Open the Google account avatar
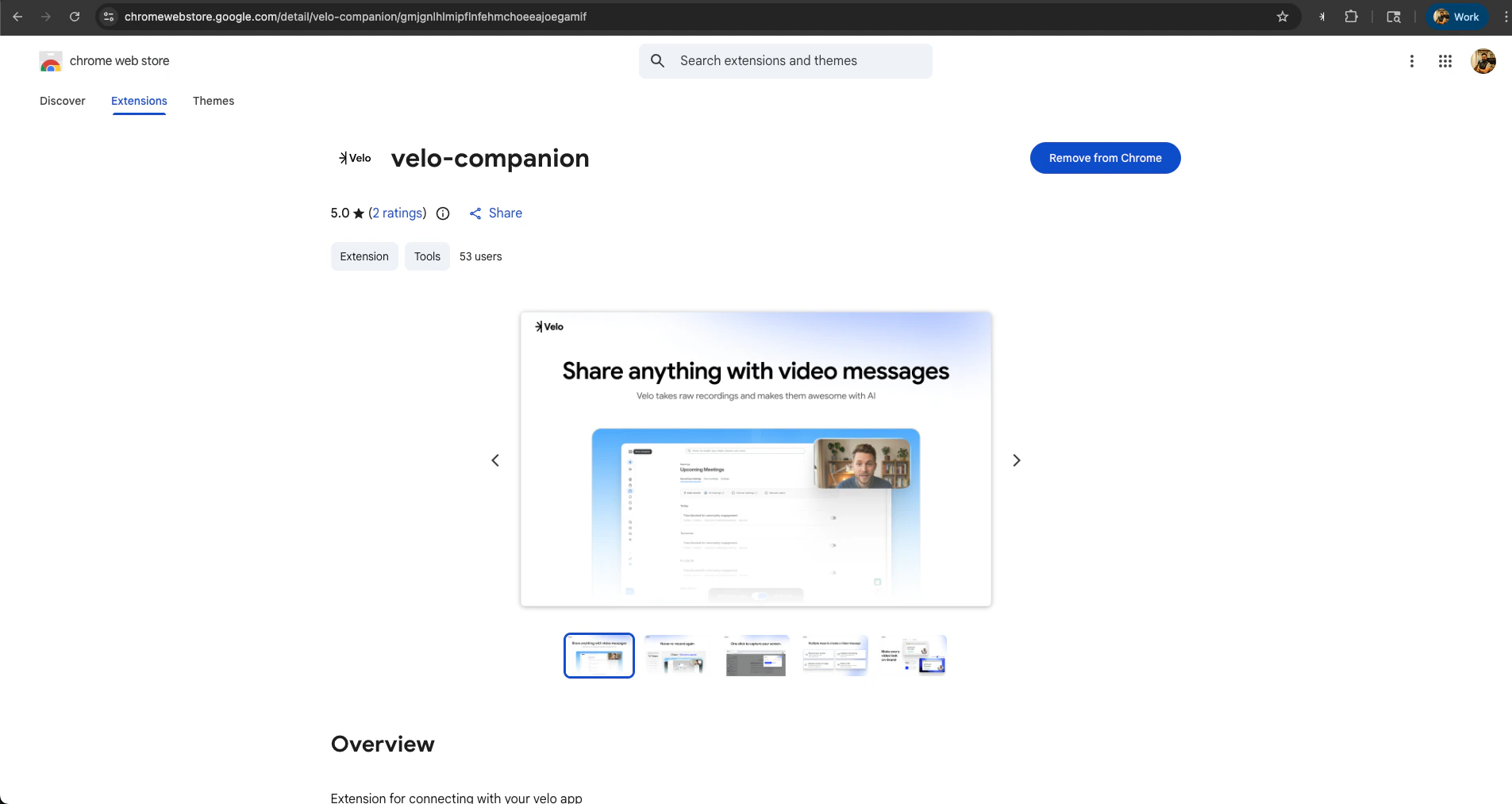 tap(1483, 61)
